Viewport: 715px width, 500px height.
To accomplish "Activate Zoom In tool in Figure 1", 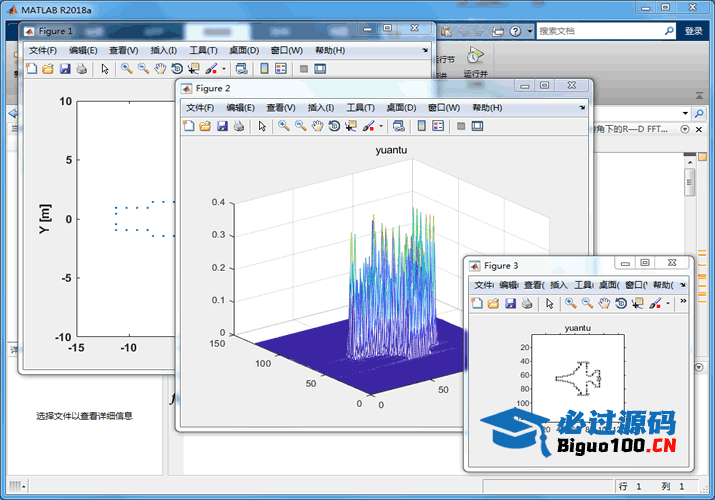I will click(x=126, y=69).
